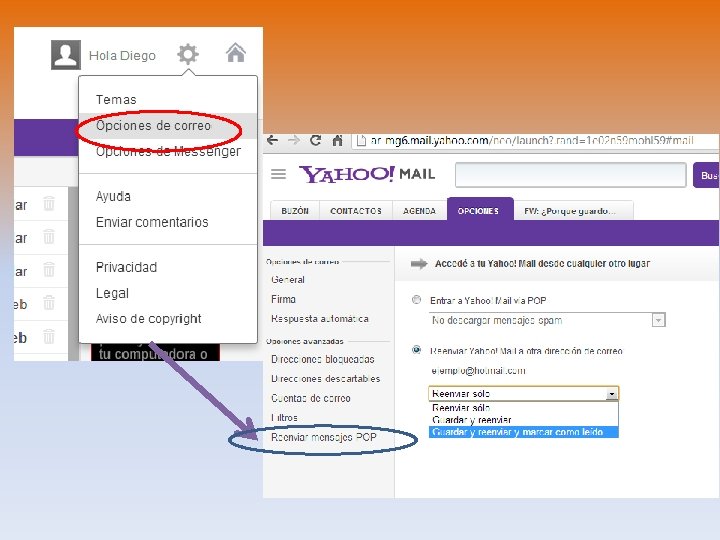The image size is (720, 540).
Task: Navigate back with browser back arrow
Action: point(272,141)
